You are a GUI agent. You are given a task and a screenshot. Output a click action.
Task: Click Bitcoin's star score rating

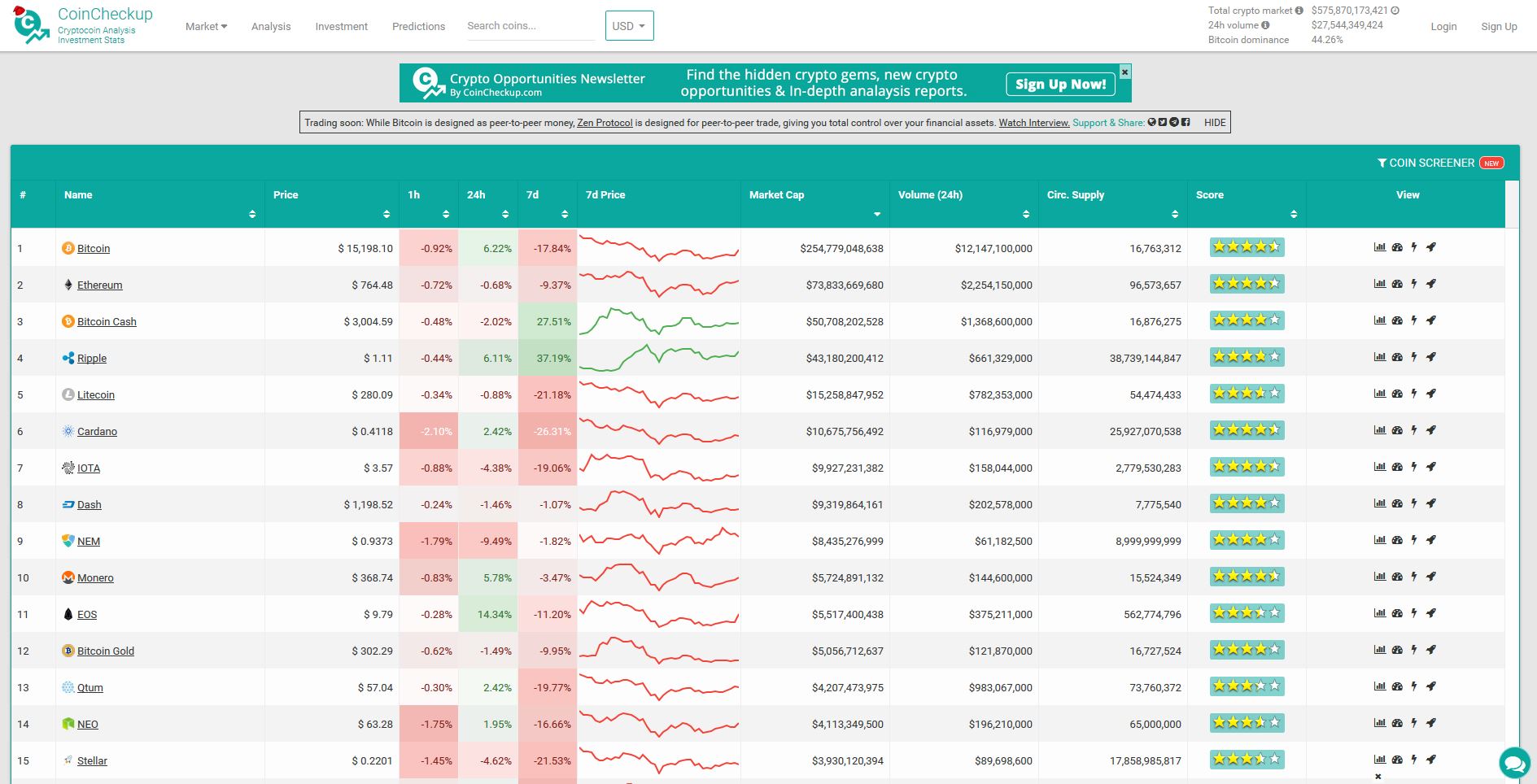click(x=1247, y=247)
